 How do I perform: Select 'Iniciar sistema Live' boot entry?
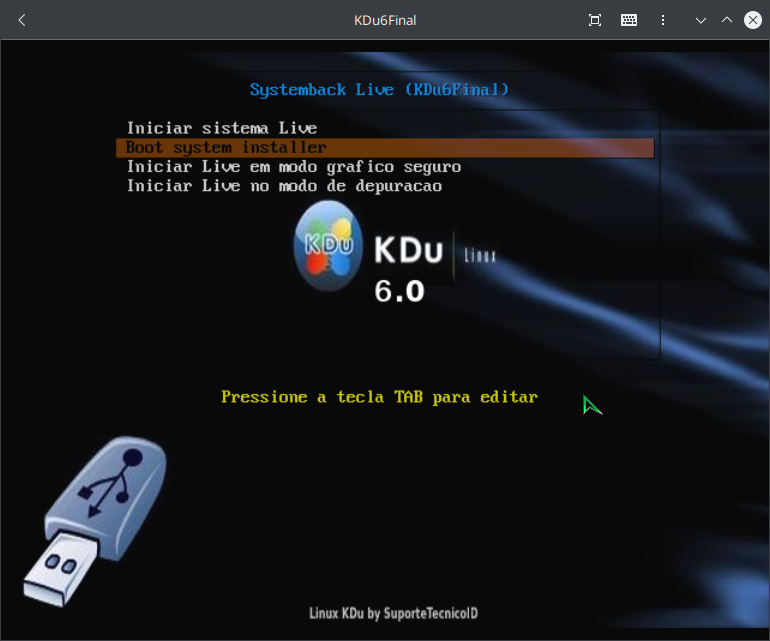[x=221, y=128]
